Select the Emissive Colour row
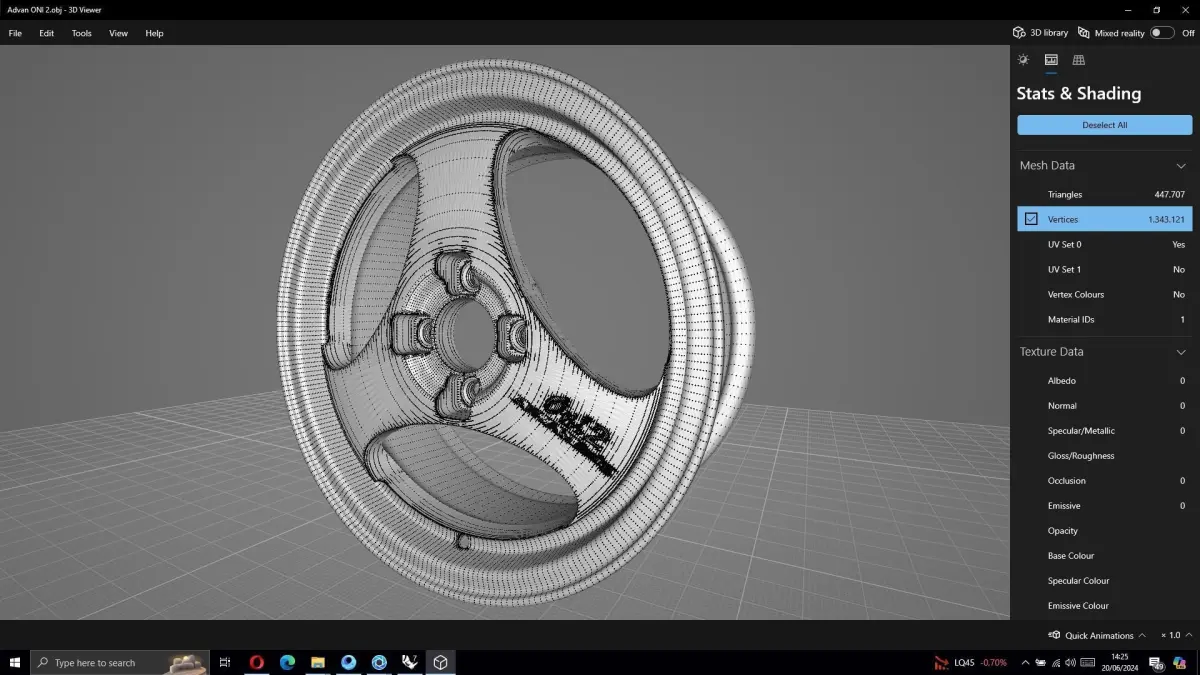The width and height of the screenshot is (1200, 675). point(1104,605)
